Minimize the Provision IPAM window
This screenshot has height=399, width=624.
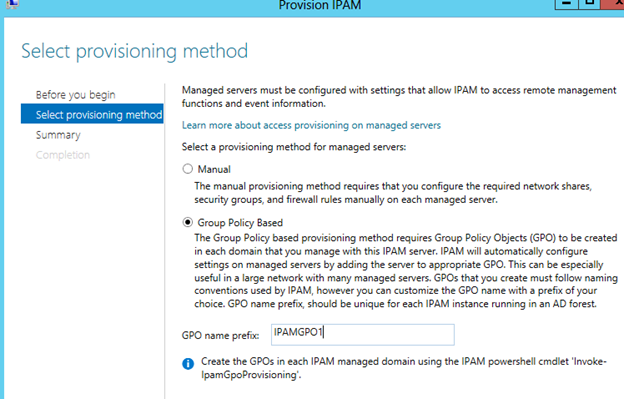pos(567,4)
